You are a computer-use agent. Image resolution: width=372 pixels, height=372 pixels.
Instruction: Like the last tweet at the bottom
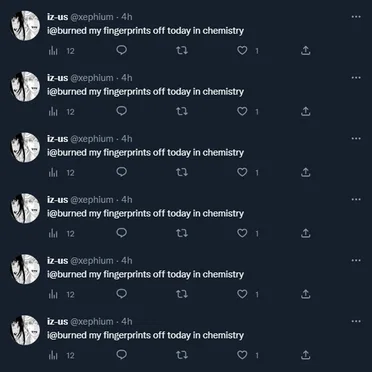242,355
